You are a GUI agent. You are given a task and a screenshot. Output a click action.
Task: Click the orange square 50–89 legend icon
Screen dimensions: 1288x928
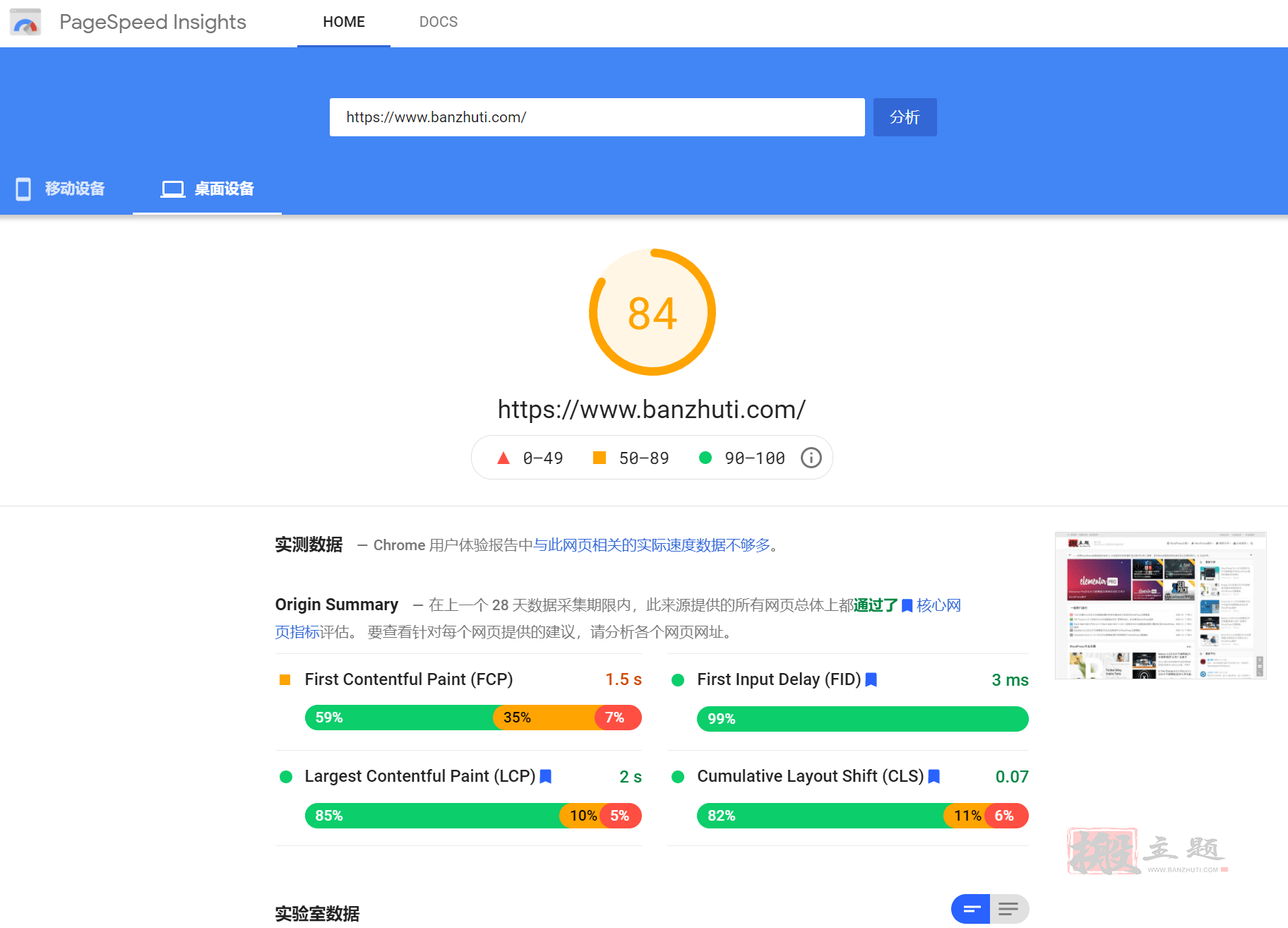pos(600,458)
